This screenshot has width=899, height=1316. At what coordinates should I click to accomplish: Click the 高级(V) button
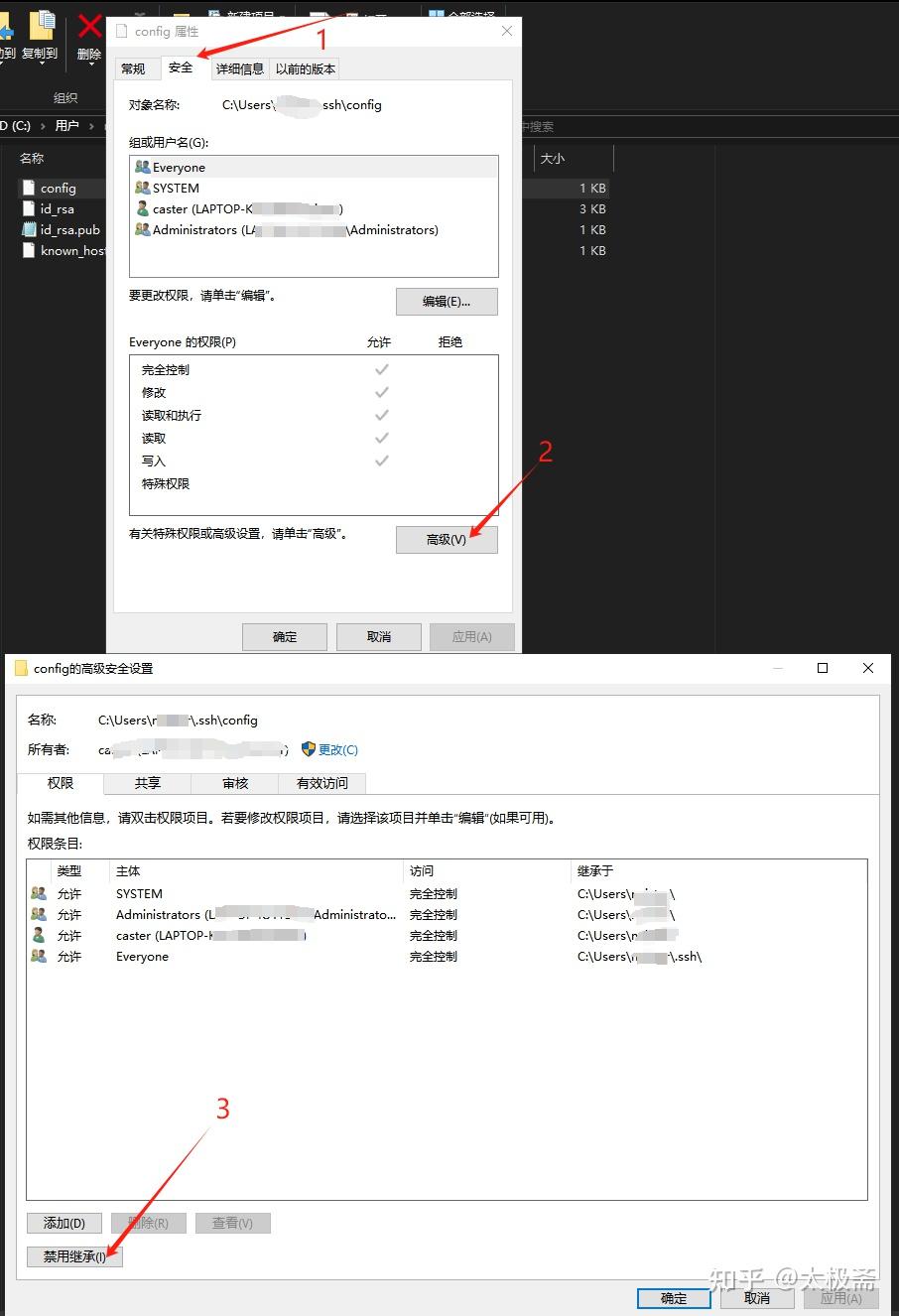pos(447,539)
